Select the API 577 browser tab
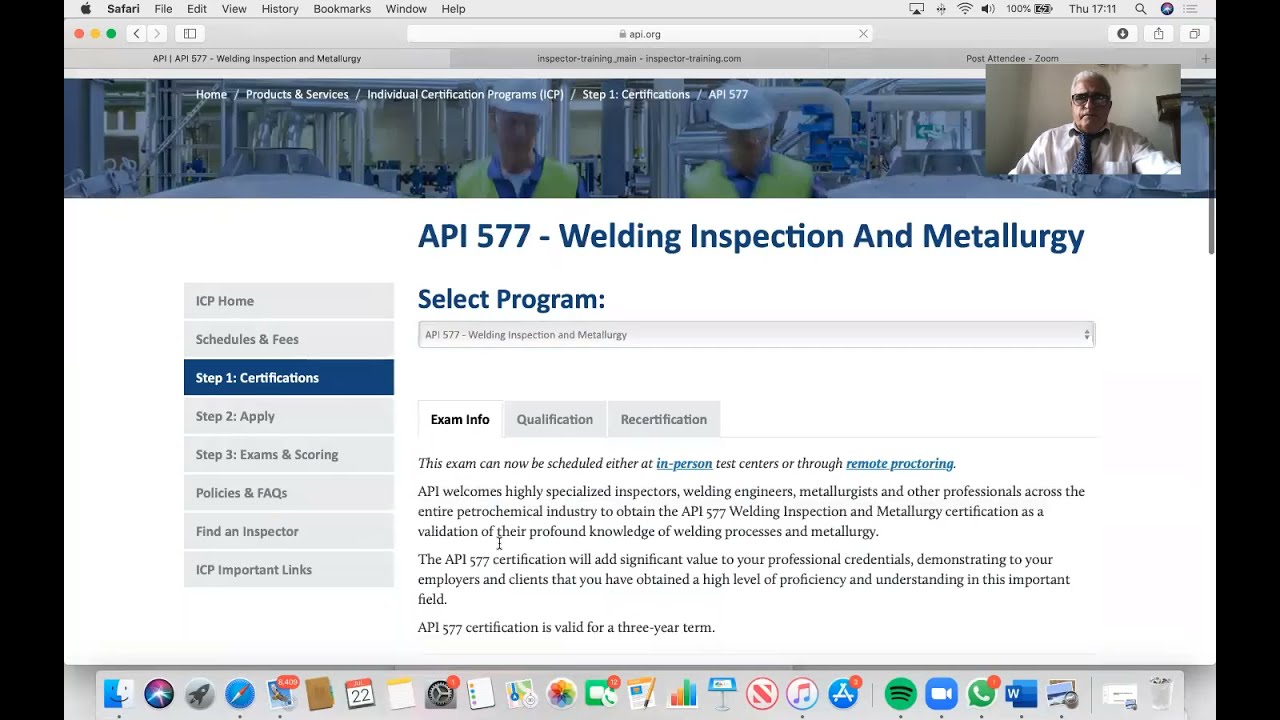Viewport: 1280px width, 720px height. (257, 58)
